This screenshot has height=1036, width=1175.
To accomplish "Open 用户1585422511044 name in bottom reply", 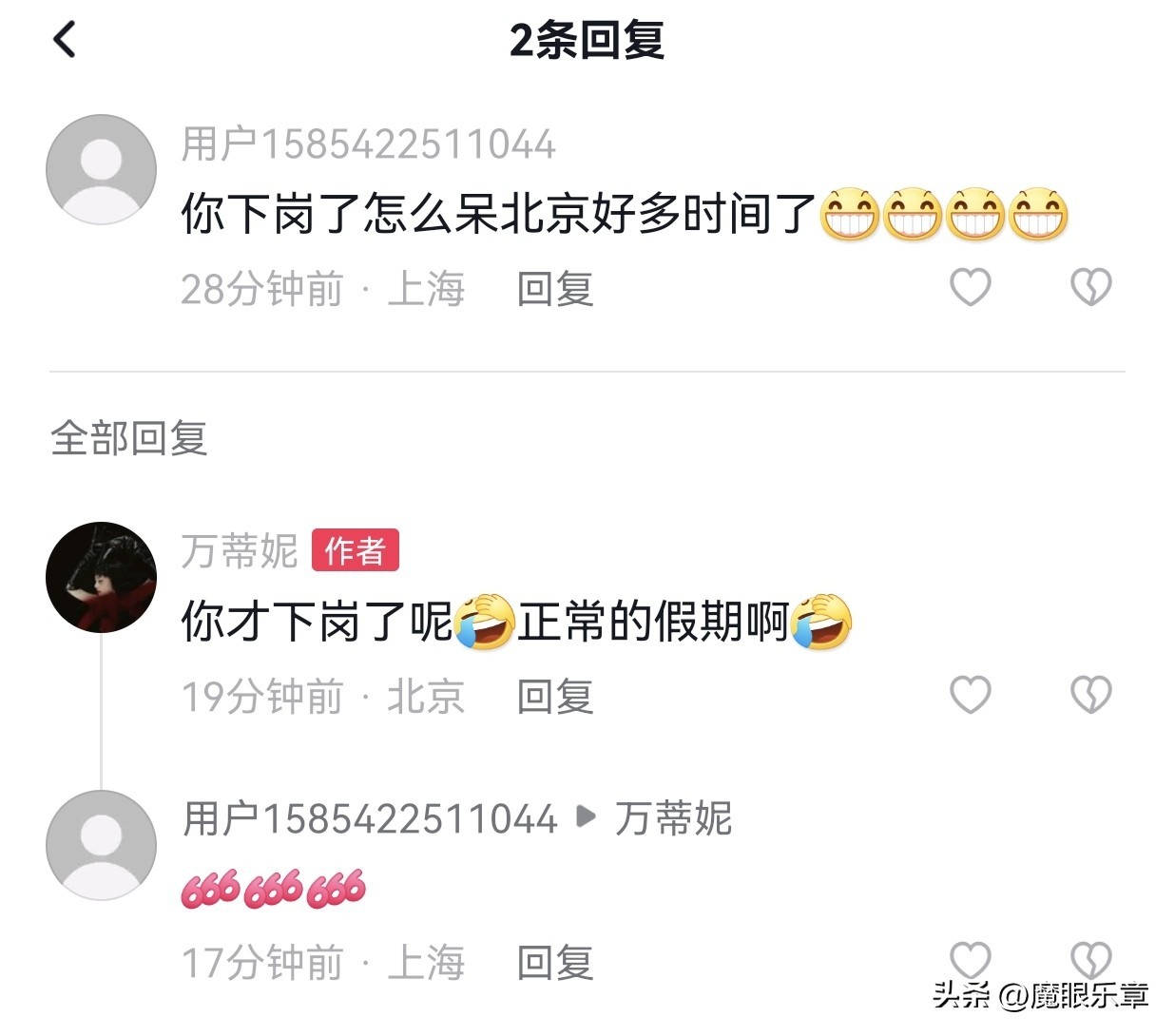I will pos(369,819).
